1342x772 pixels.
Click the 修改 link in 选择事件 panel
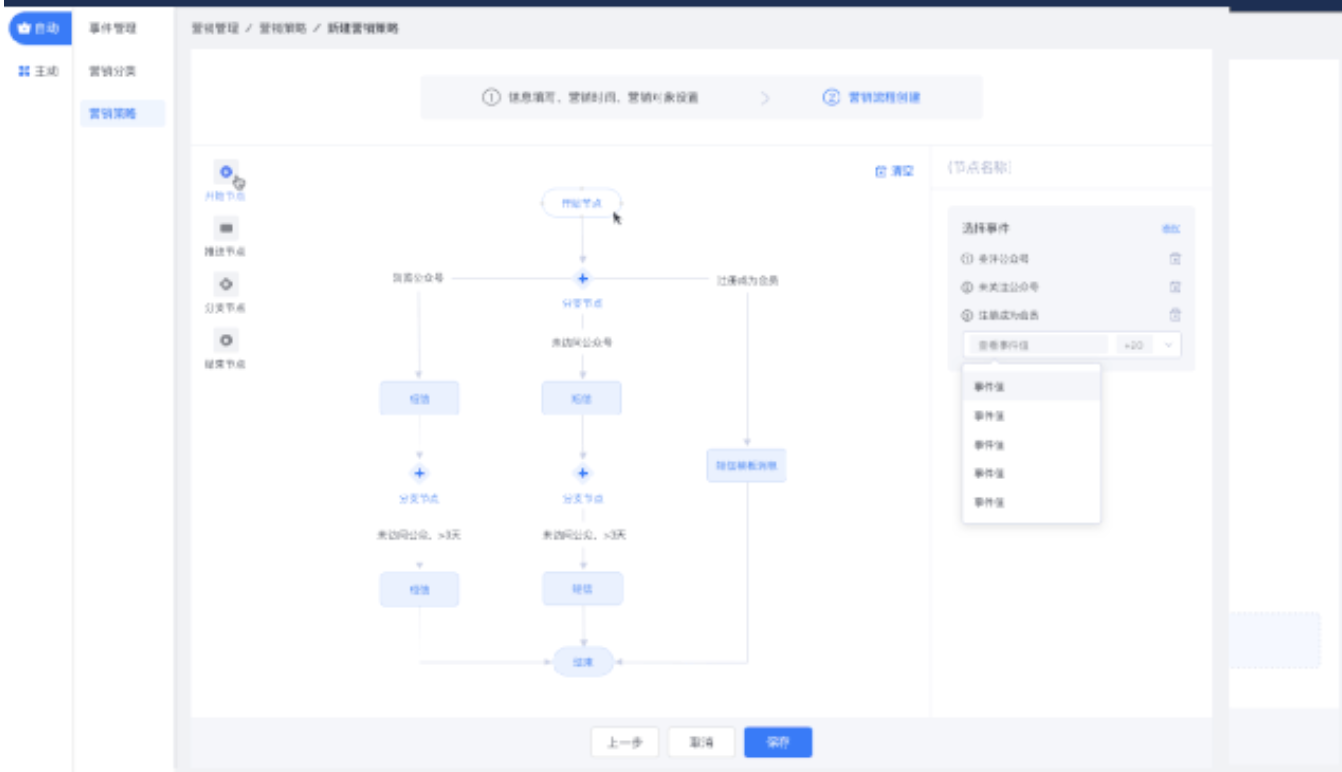[1171, 229]
